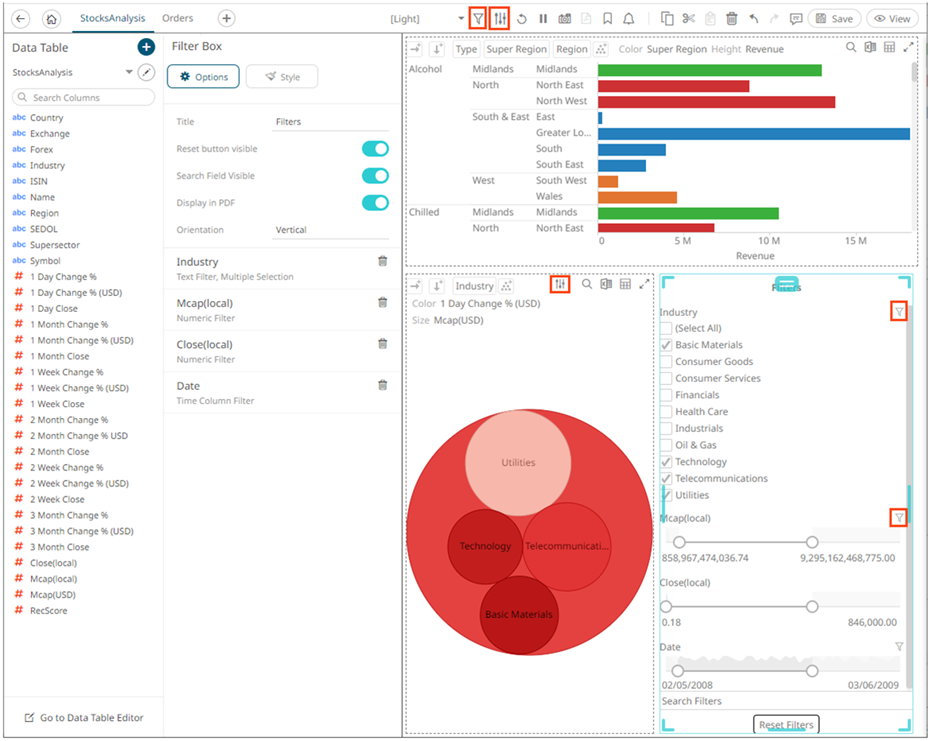Screen dimensions: 930x741
Task: Click the cut scissors icon in the toolbar
Action: (688, 19)
